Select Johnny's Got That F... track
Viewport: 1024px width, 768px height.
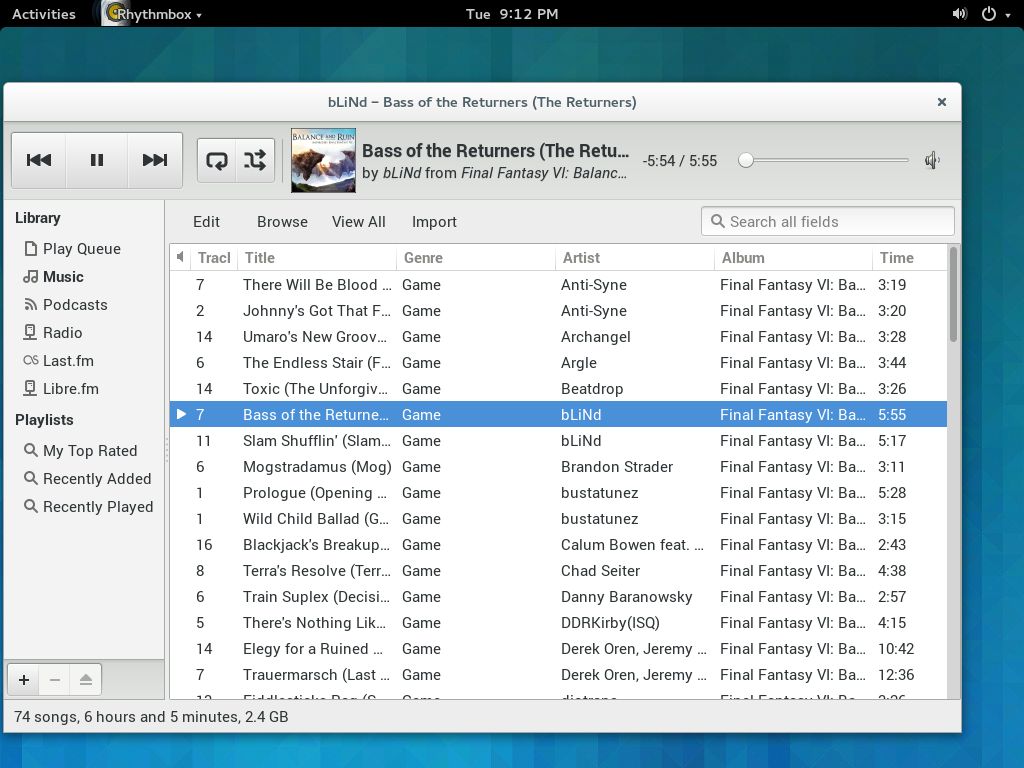click(x=558, y=311)
